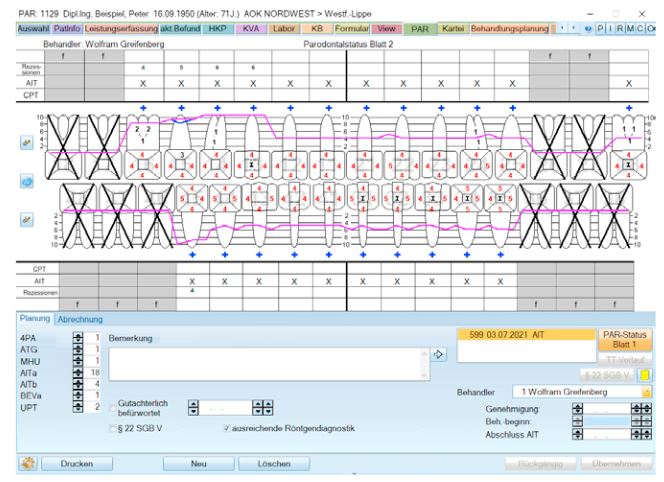664x482 pixels.
Task: Expand the Behandler dropdown list
Action: pyautogui.click(x=646, y=392)
